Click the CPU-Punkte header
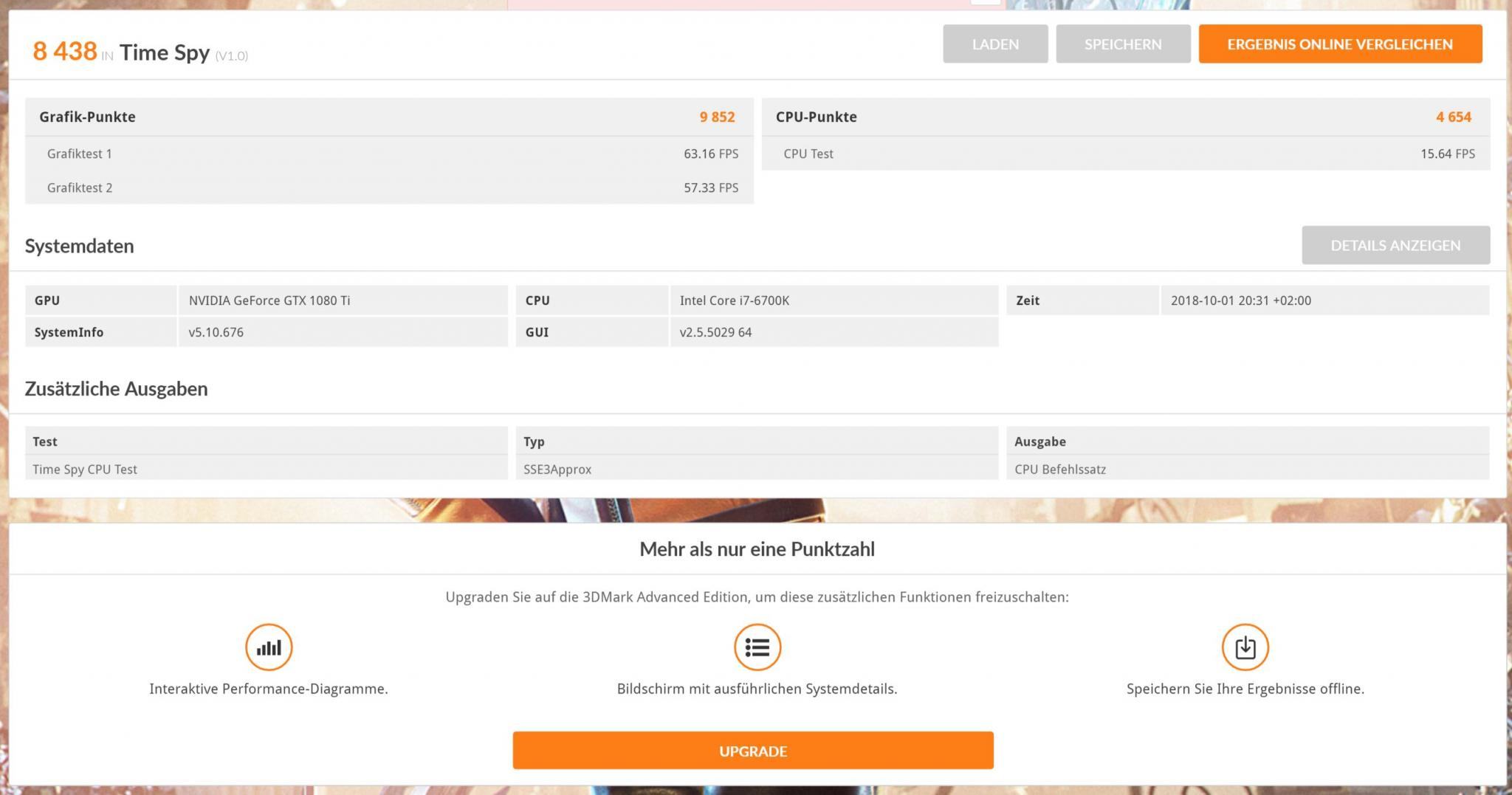Image resolution: width=1512 pixels, height=795 pixels. [x=817, y=117]
